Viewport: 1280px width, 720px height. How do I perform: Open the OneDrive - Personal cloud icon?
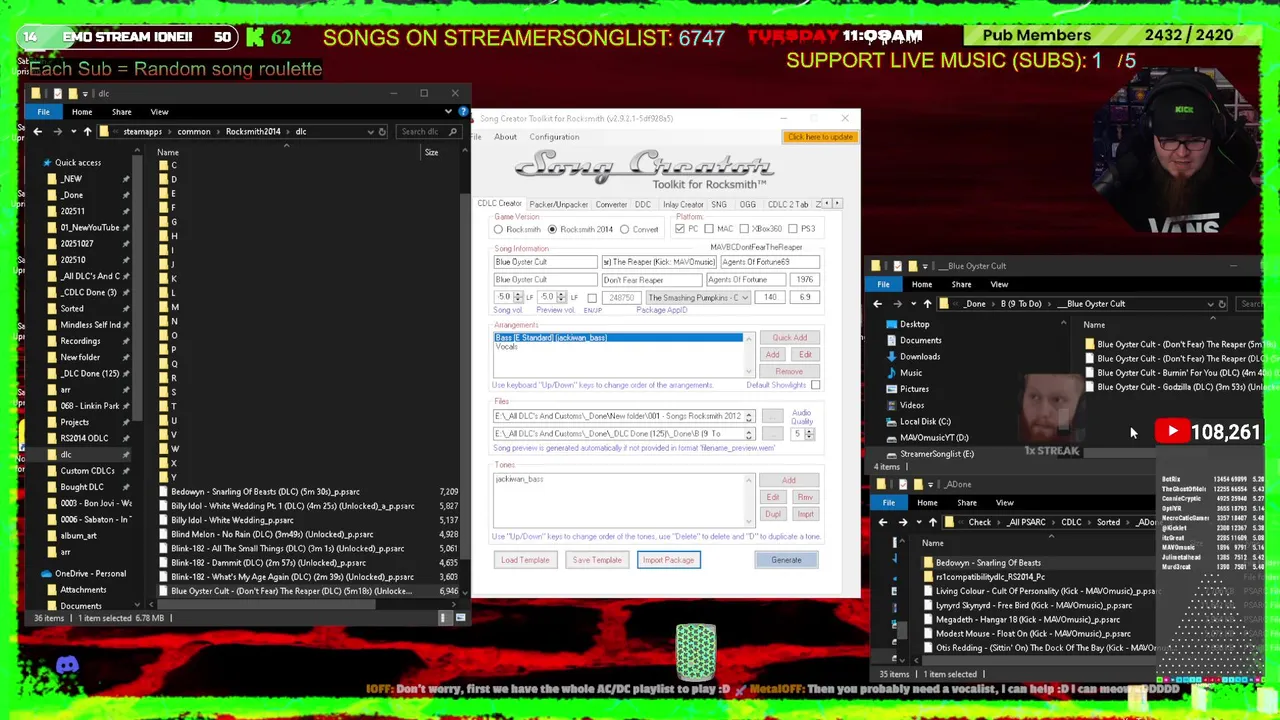tap(46, 574)
